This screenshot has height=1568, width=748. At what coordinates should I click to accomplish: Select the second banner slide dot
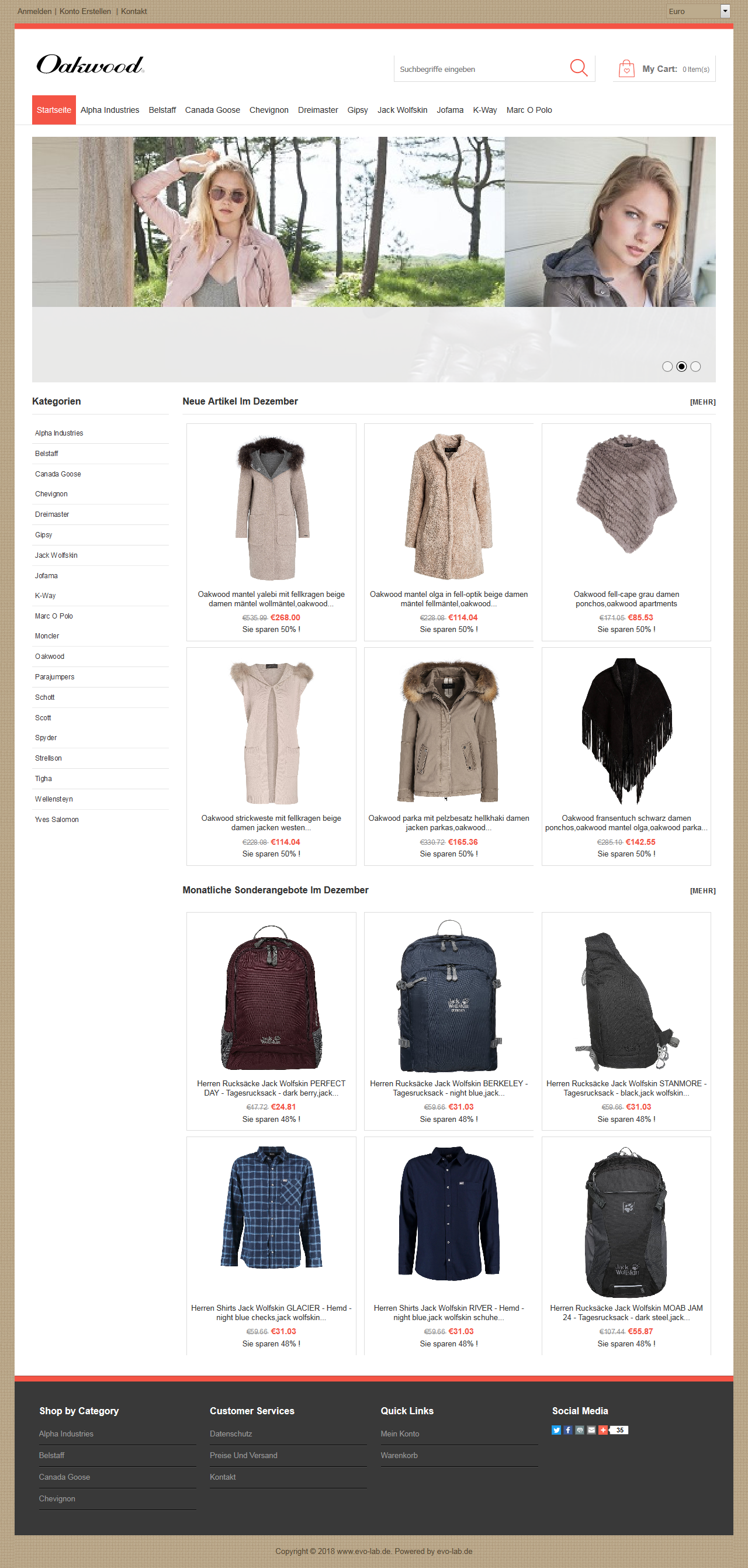click(x=681, y=367)
